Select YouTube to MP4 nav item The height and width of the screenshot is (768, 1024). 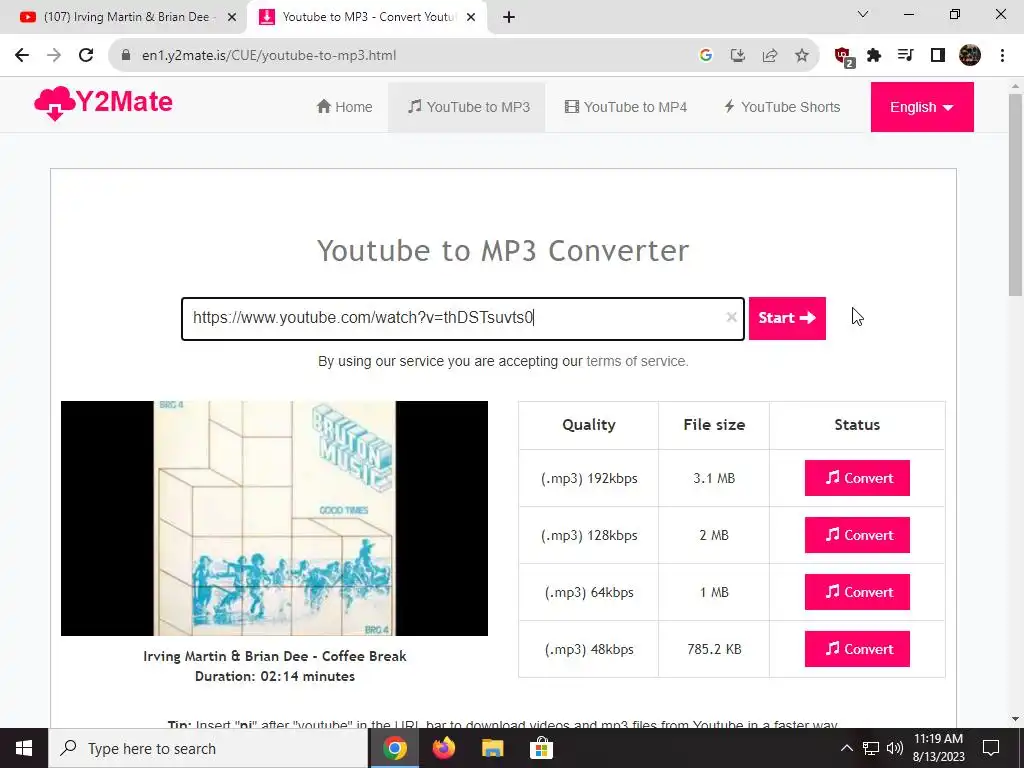(626, 107)
